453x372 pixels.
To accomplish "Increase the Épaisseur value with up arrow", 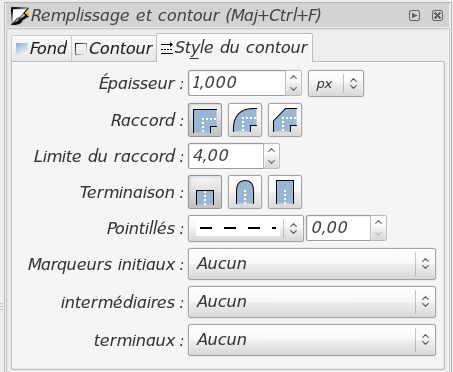I will pos(293,77).
